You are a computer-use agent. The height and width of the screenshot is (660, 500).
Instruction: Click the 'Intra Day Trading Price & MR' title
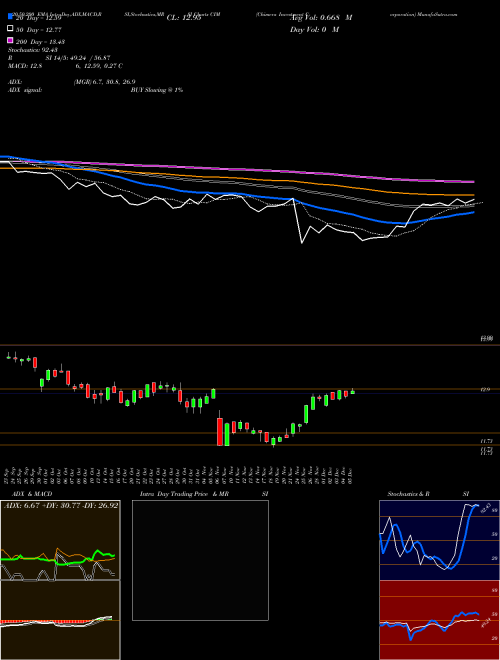(x=184, y=494)
